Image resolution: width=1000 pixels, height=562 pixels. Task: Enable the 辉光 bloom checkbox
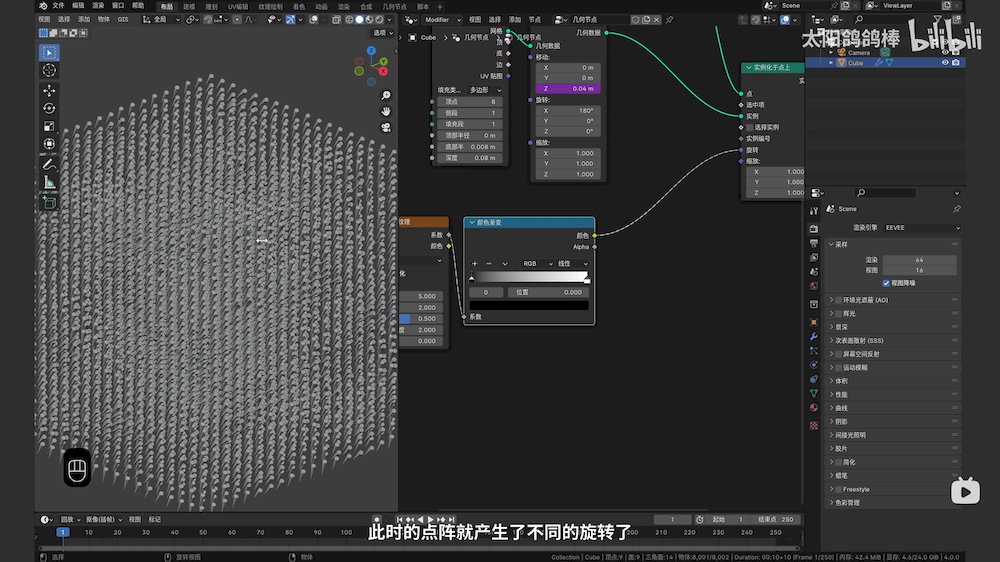(839, 313)
